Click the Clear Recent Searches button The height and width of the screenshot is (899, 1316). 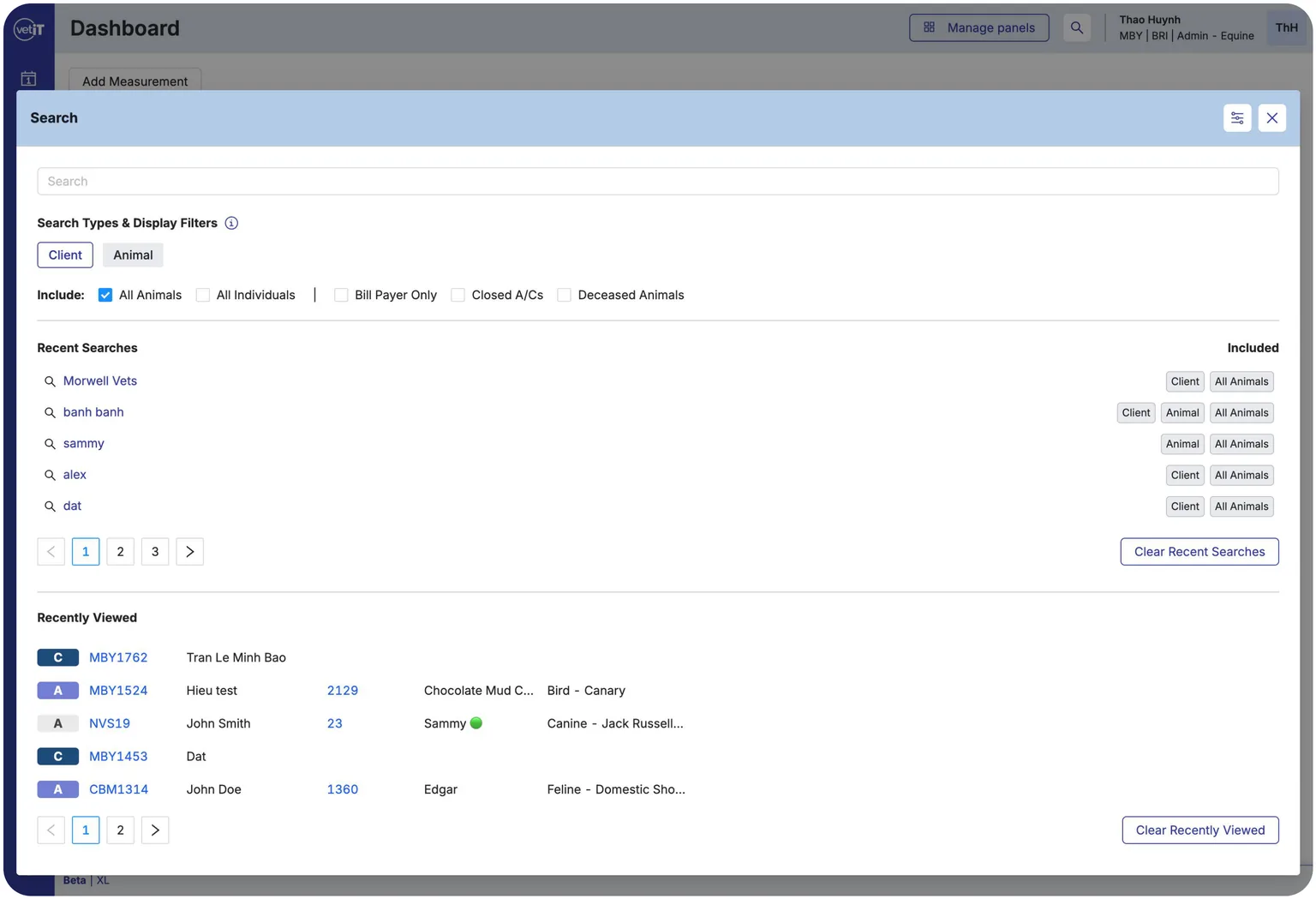pyautogui.click(x=1199, y=552)
